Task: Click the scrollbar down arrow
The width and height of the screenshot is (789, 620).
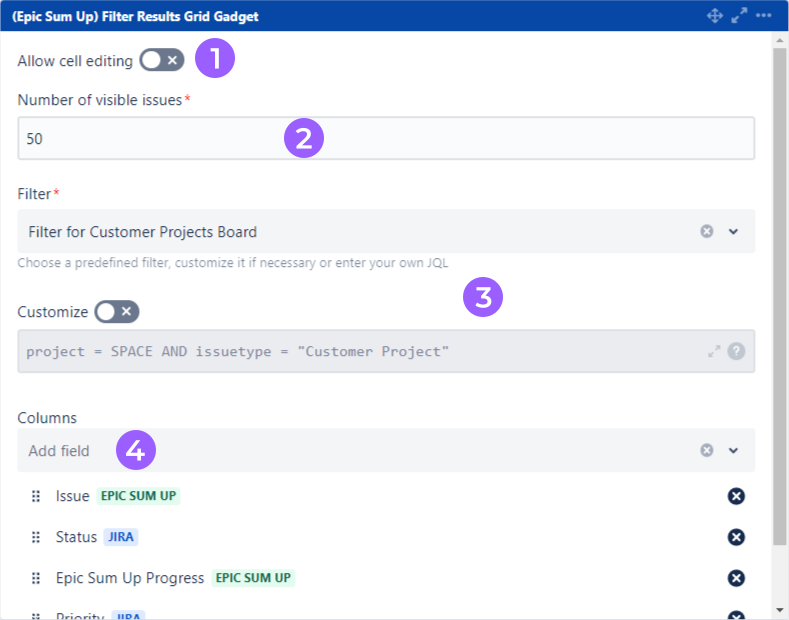Action: click(780, 609)
